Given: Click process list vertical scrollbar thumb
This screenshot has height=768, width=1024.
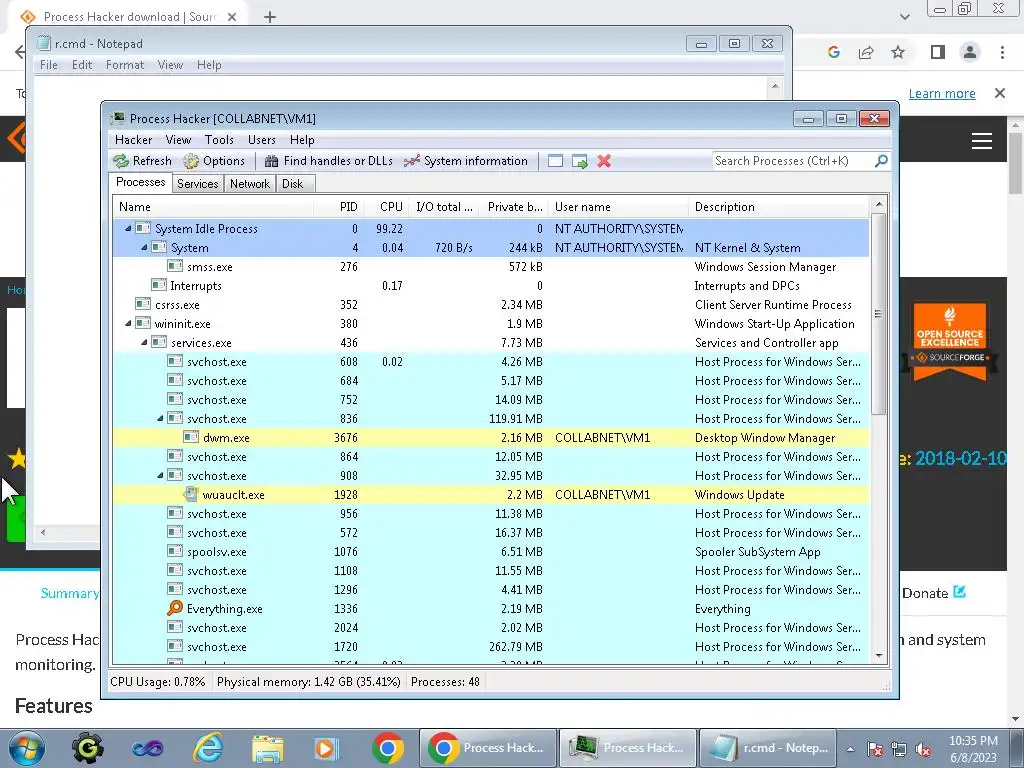Looking at the screenshot, I should 879,313.
